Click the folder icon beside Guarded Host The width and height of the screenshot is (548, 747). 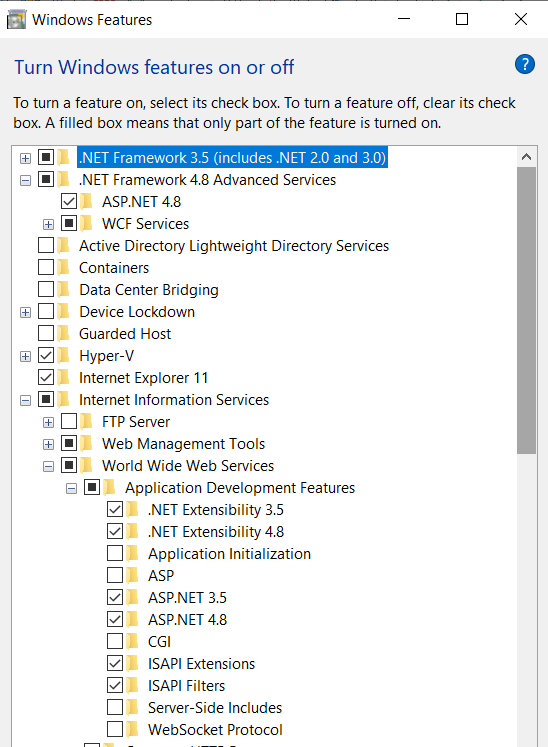(x=63, y=333)
